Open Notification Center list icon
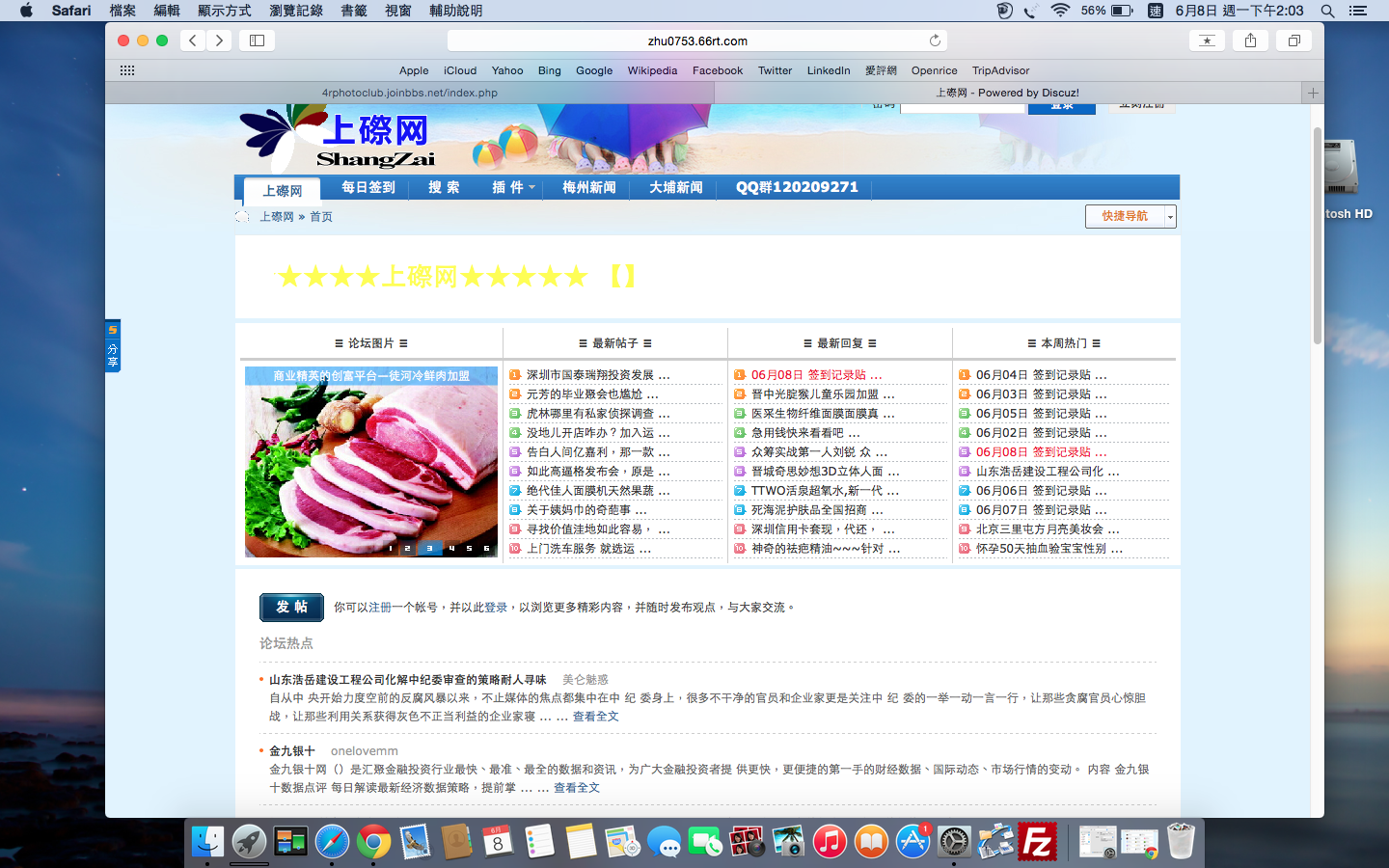 1357,11
